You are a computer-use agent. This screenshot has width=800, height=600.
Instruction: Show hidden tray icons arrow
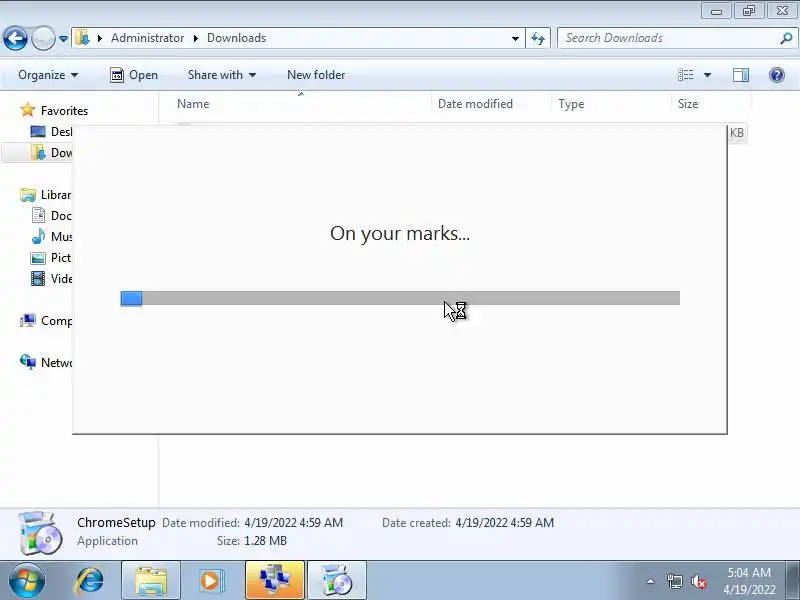651,581
